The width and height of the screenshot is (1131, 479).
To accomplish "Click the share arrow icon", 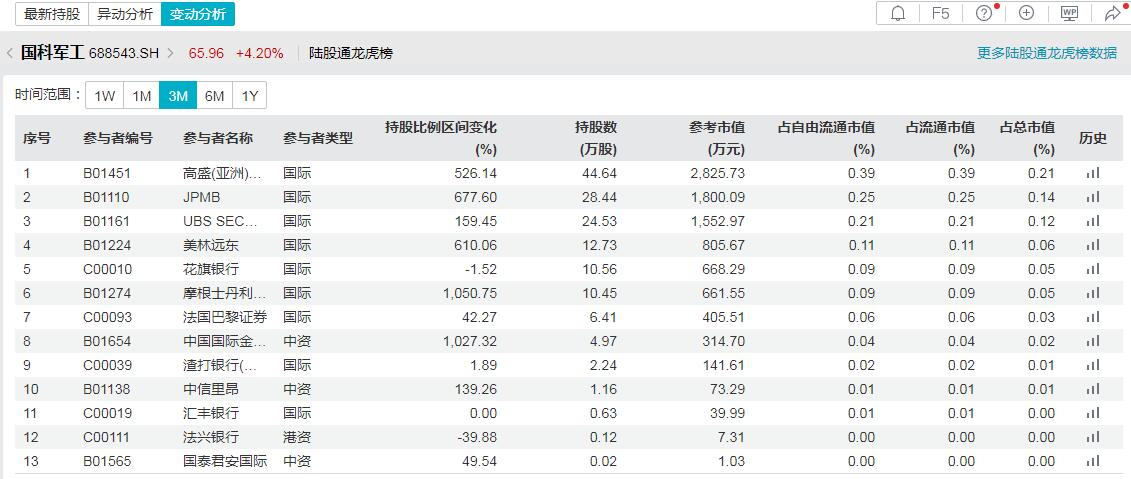I will 1112,13.
